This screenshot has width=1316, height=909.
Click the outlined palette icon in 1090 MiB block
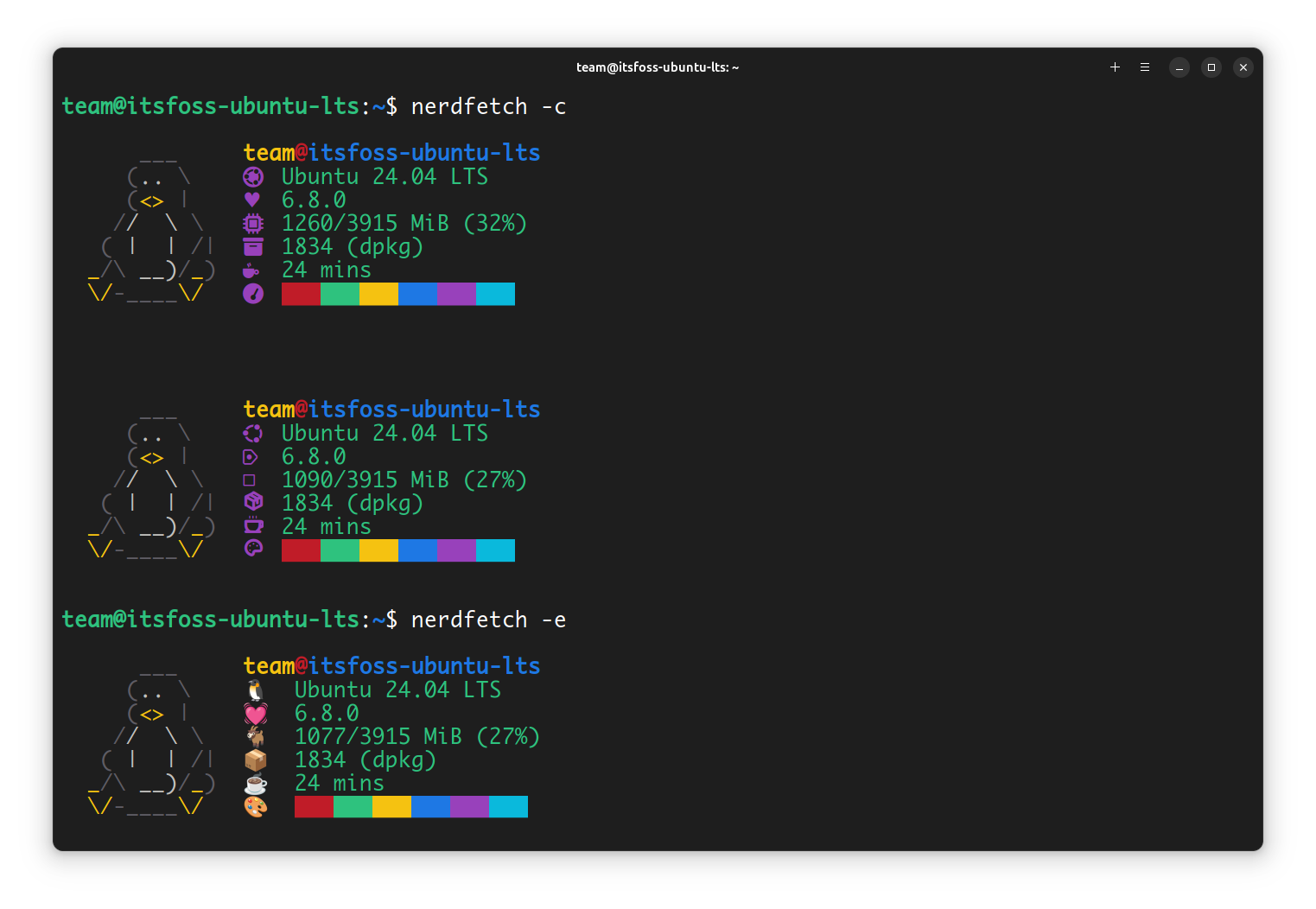[x=253, y=548]
